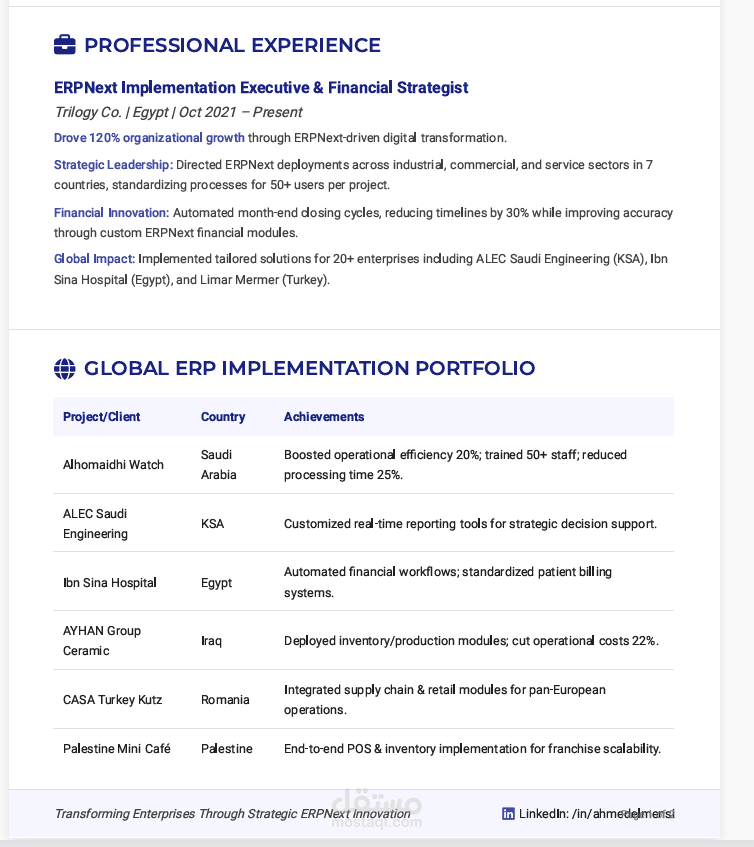Click the Country column header
The image size is (754, 847).
pos(223,417)
